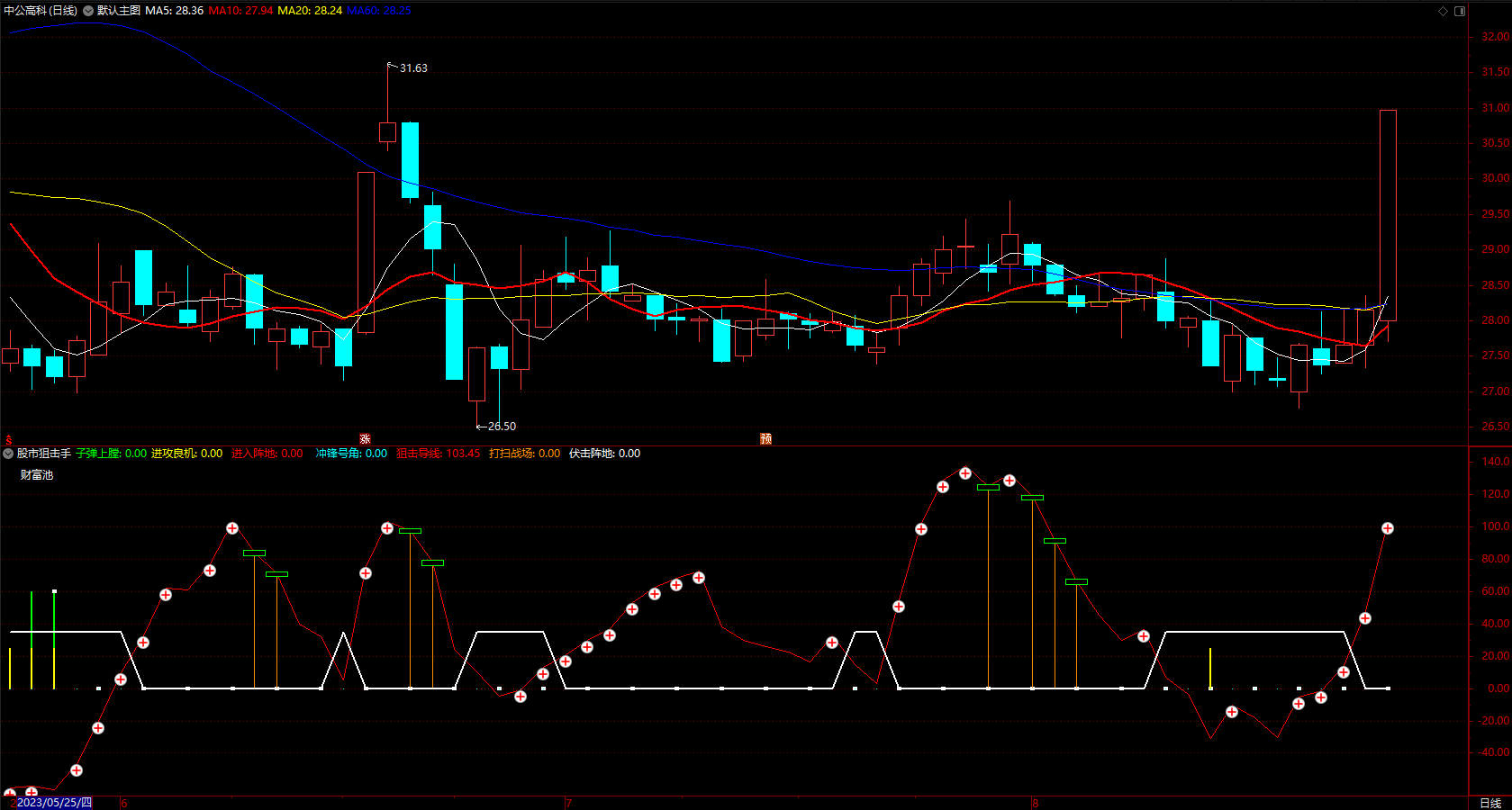Viewport: 1512px width, 810px height.
Task: Switch period via 日线 at bottom right
Action: point(1490,803)
